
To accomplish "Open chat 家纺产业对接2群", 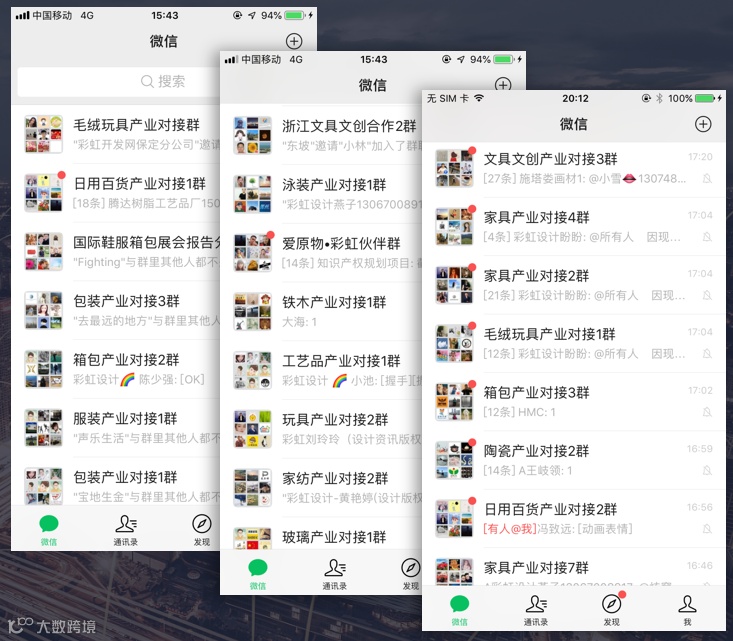I will pyautogui.click(x=321, y=488).
